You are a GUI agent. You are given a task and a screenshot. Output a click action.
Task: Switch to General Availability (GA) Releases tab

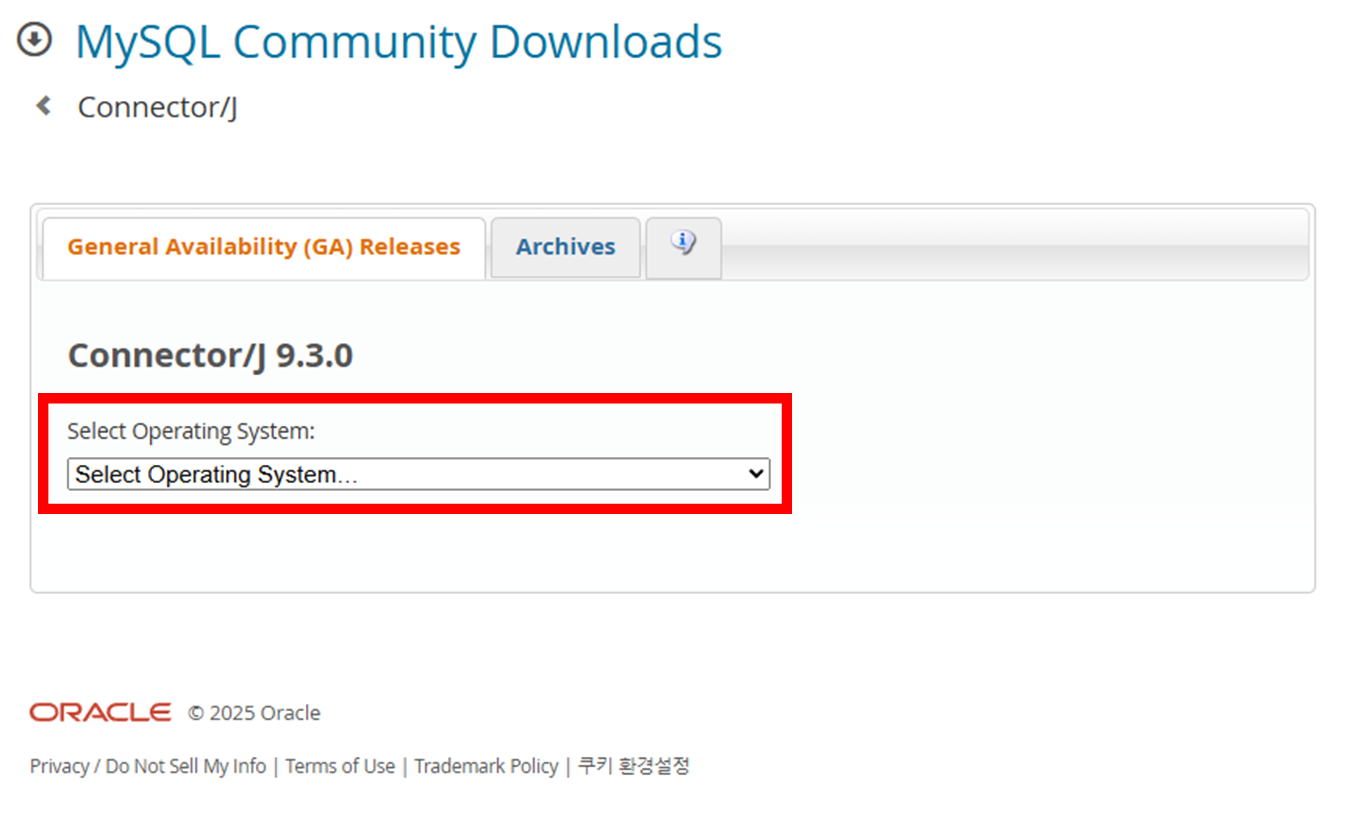[264, 247]
